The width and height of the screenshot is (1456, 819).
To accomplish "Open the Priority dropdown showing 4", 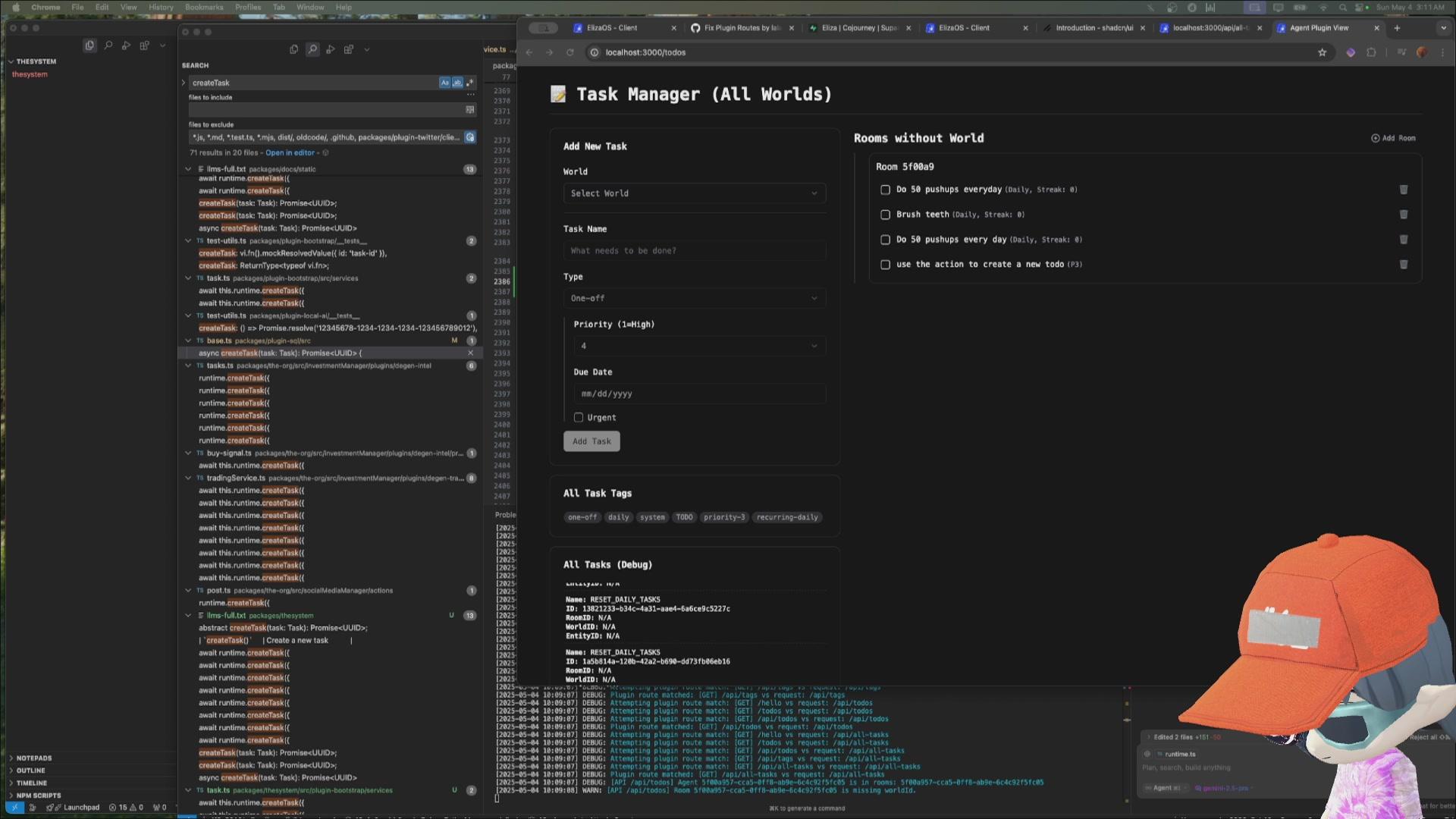I will coord(700,346).
